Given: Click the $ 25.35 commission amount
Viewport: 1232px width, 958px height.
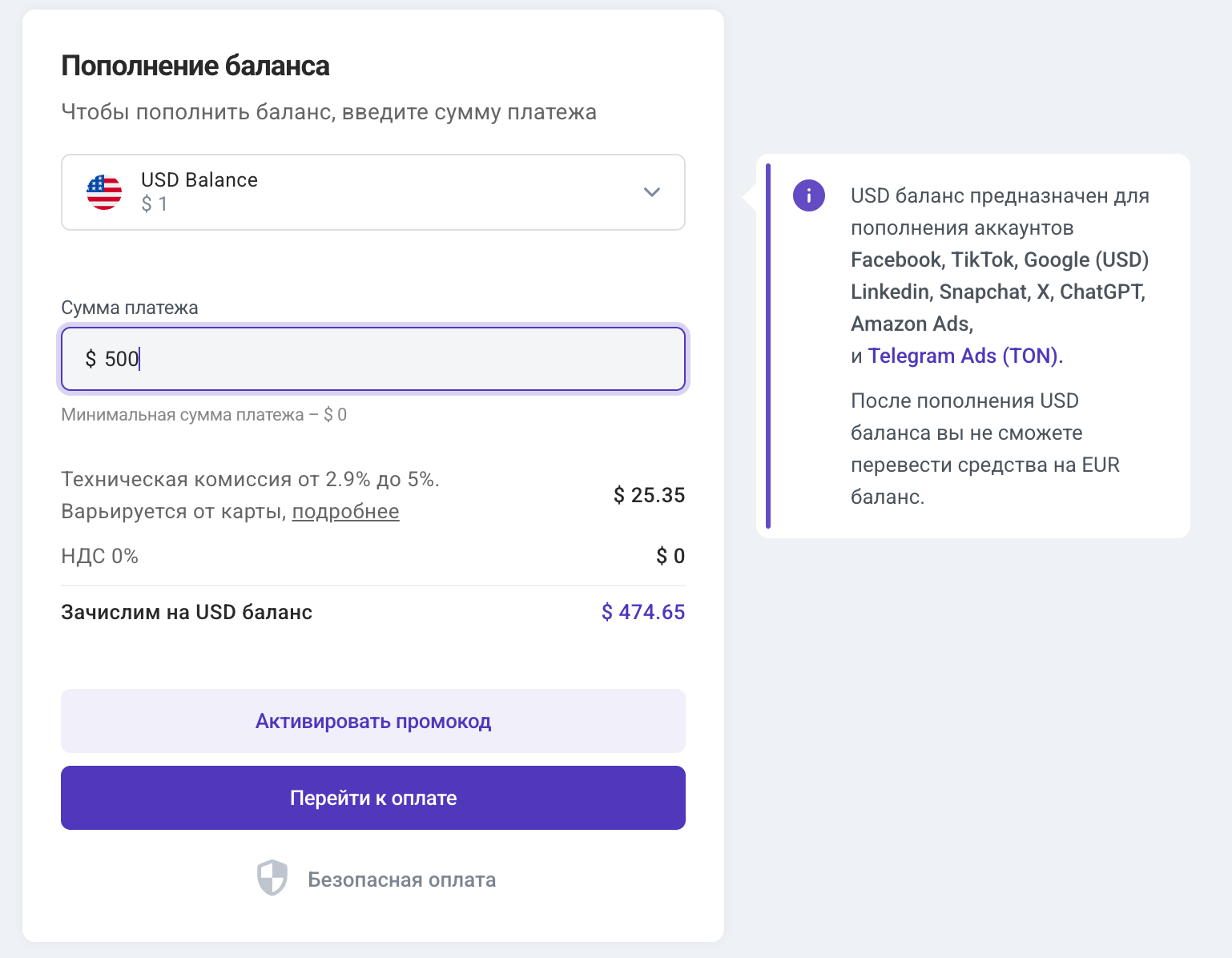Looking at the screenshot, I should pyautogui.click(x=649, y=495).
